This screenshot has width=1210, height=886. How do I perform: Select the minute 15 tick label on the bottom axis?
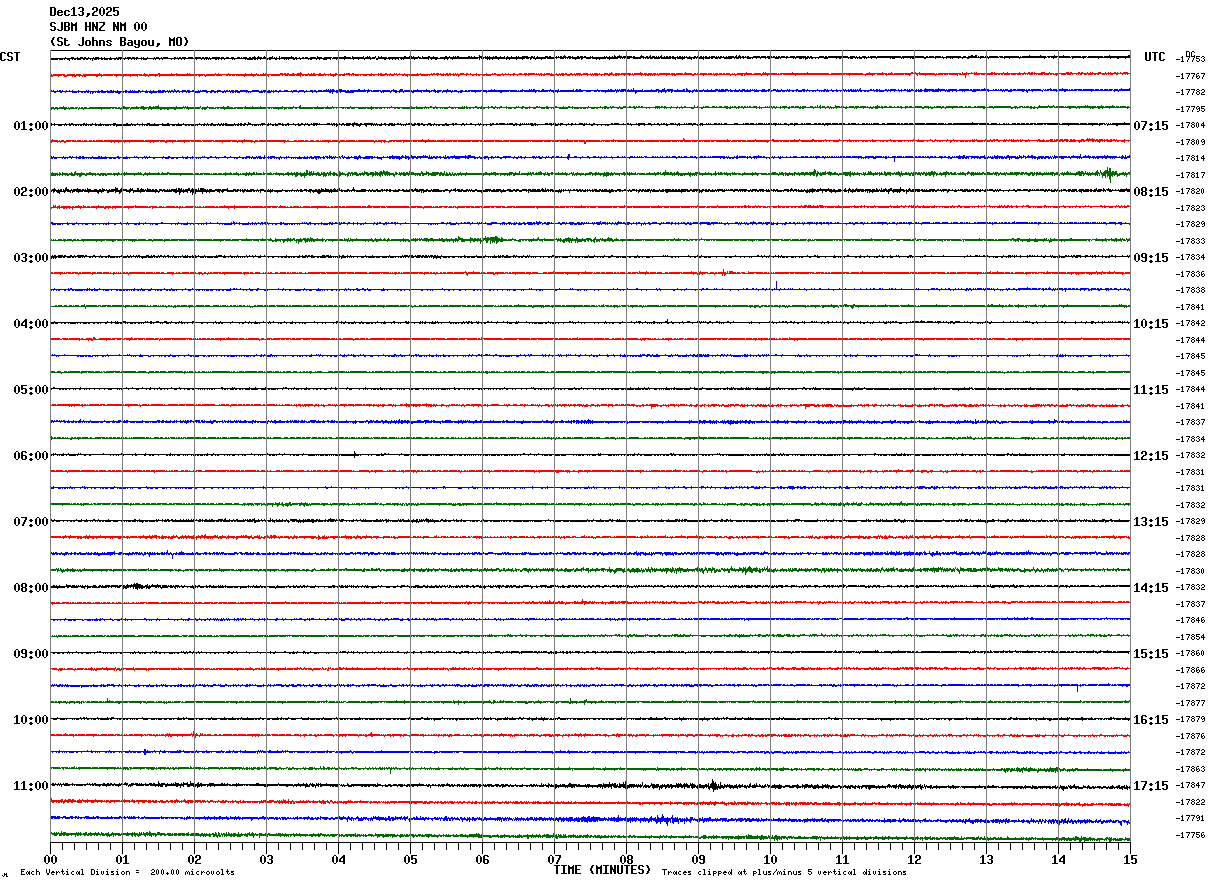tap(1130, 859)
